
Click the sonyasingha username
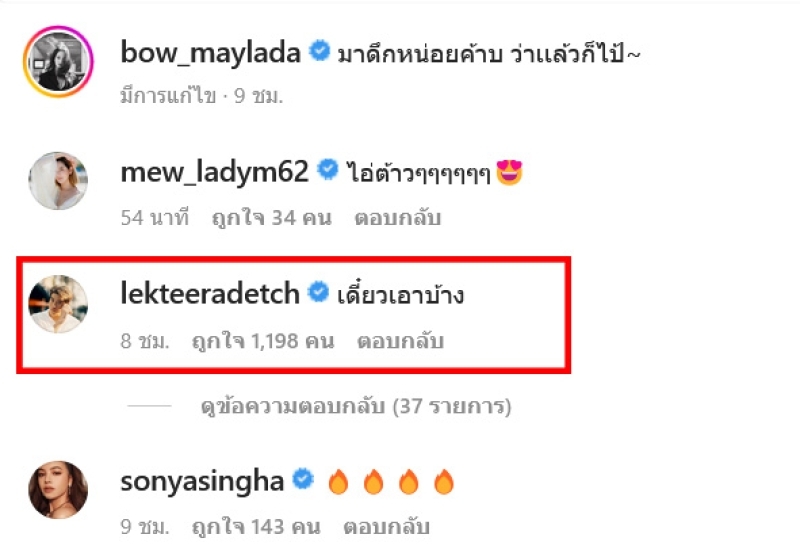(202, 482)
